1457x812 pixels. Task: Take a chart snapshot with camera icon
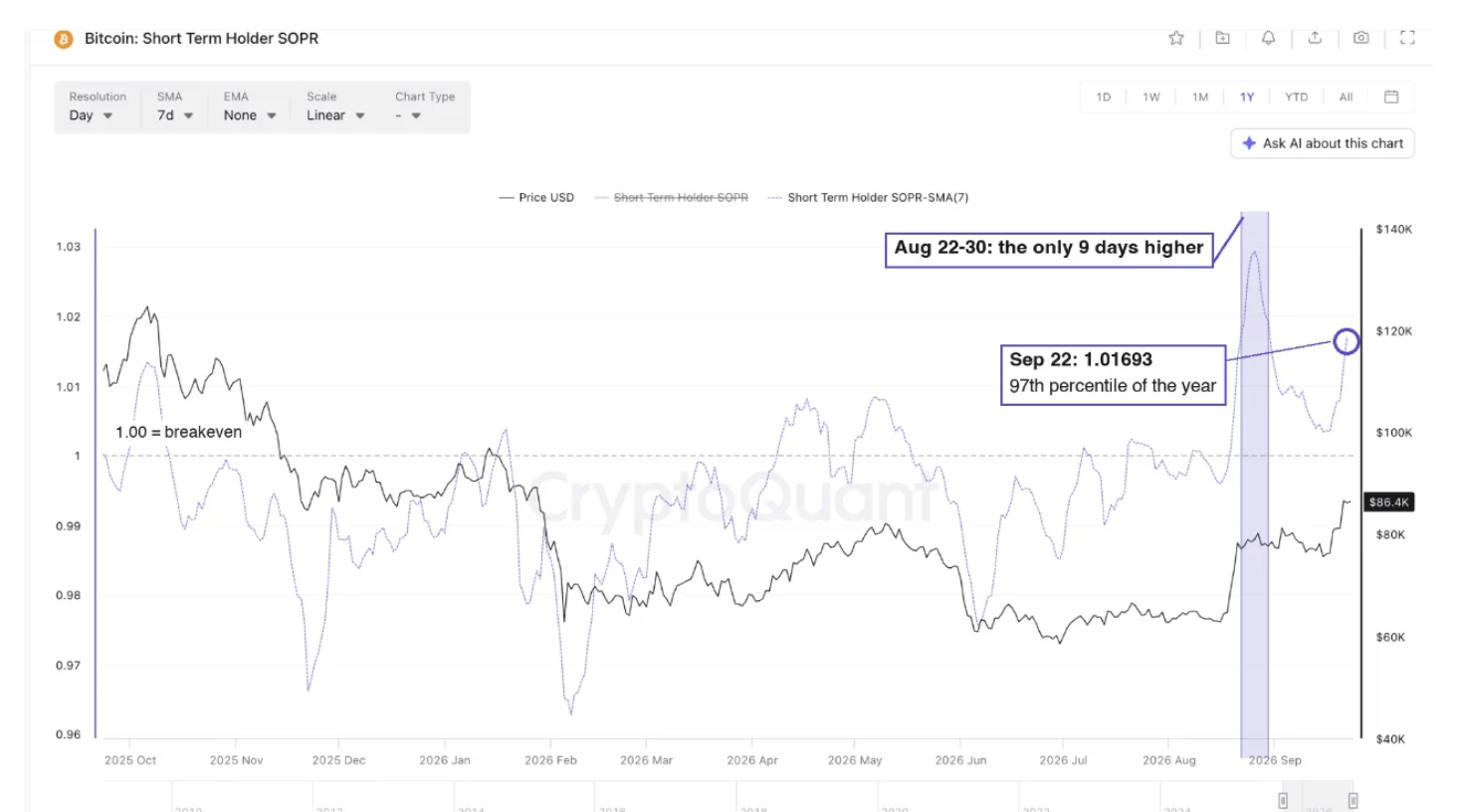point(1360,38)
